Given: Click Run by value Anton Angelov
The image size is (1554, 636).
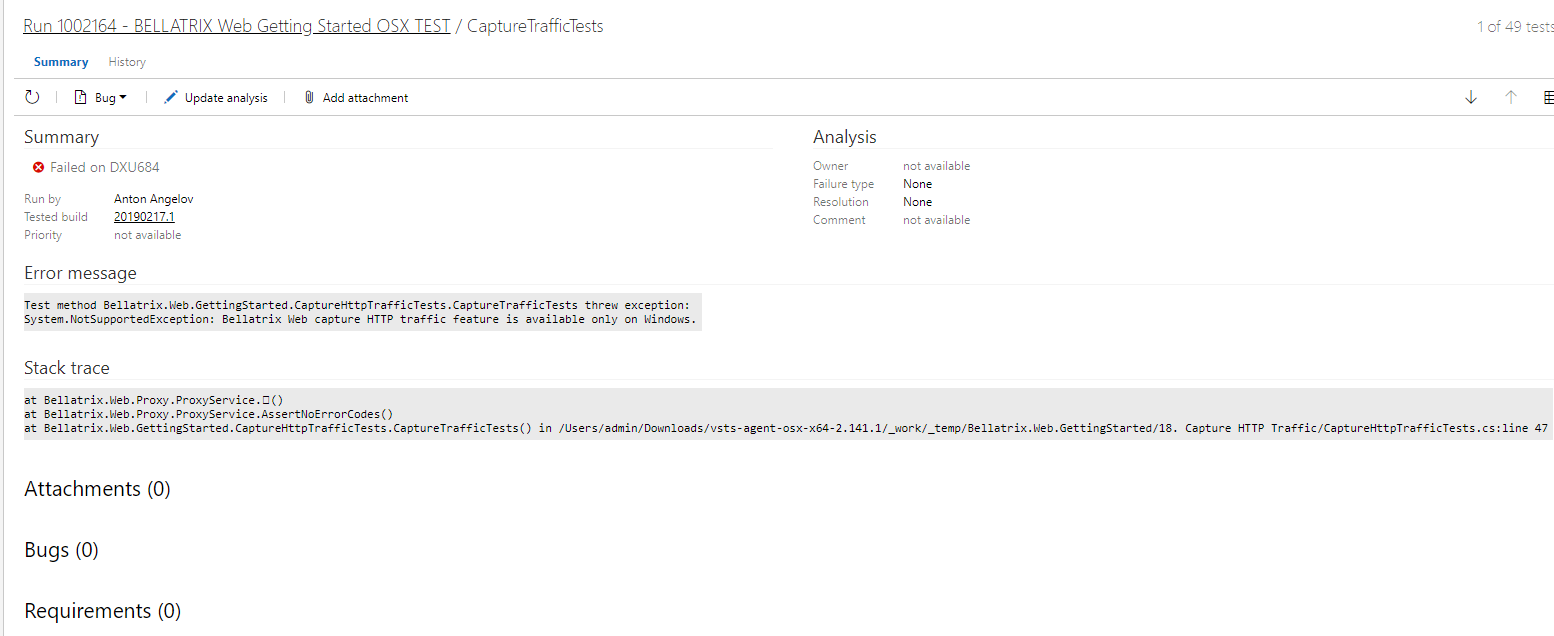Looking at the screenshot, I should (153, 199).
